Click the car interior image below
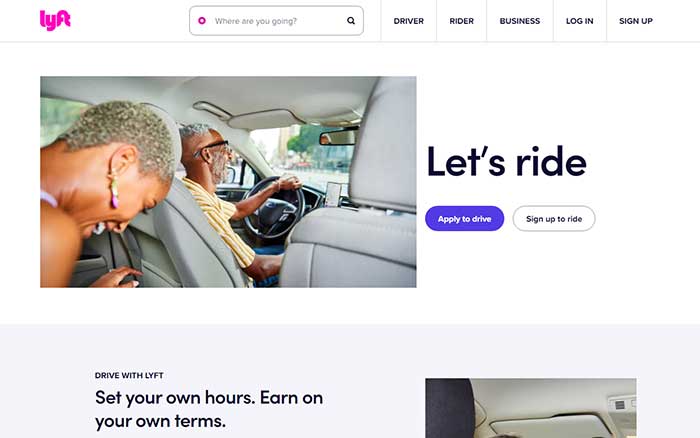The image size is (700, 438). (x=531, y=408)
